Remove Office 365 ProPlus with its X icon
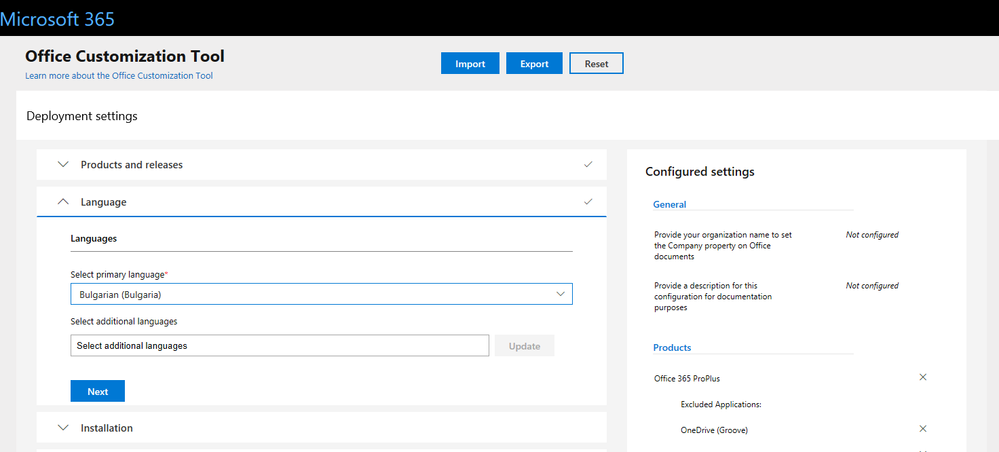The width and height of the screenshot is (999, 452). click(x=923, y=377)
